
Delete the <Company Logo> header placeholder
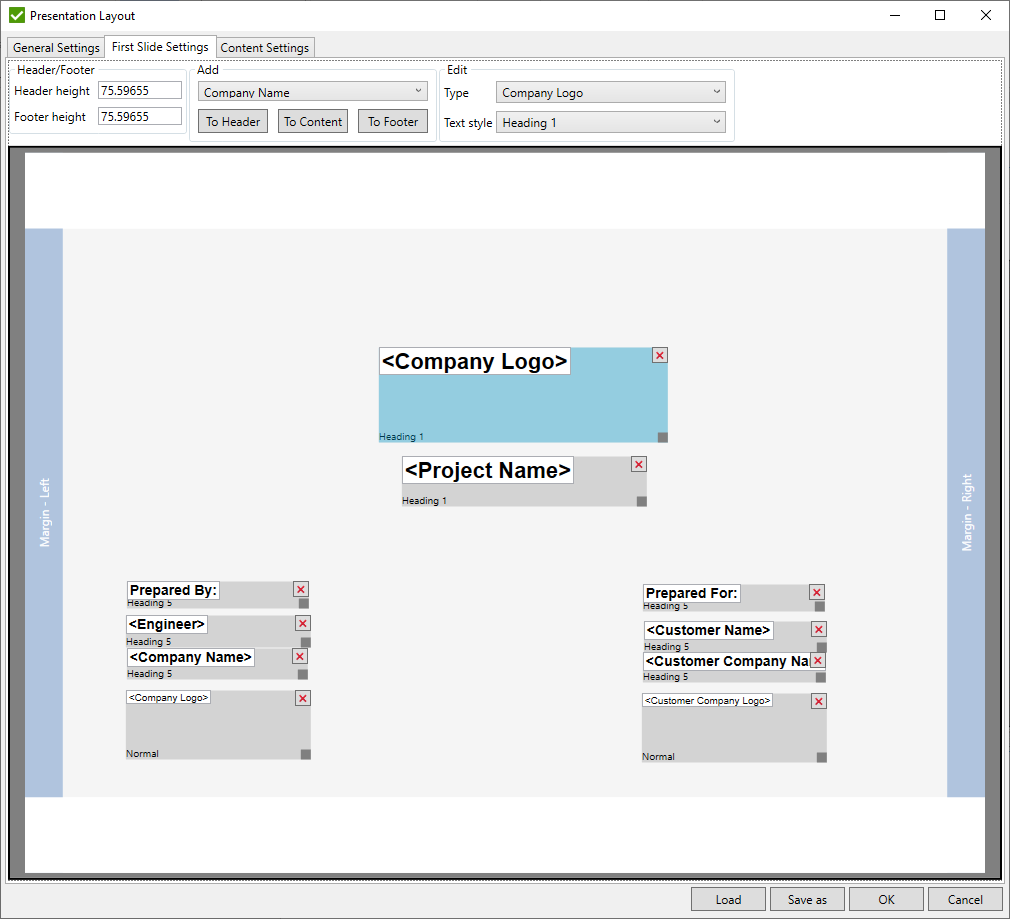click(659, 355)
